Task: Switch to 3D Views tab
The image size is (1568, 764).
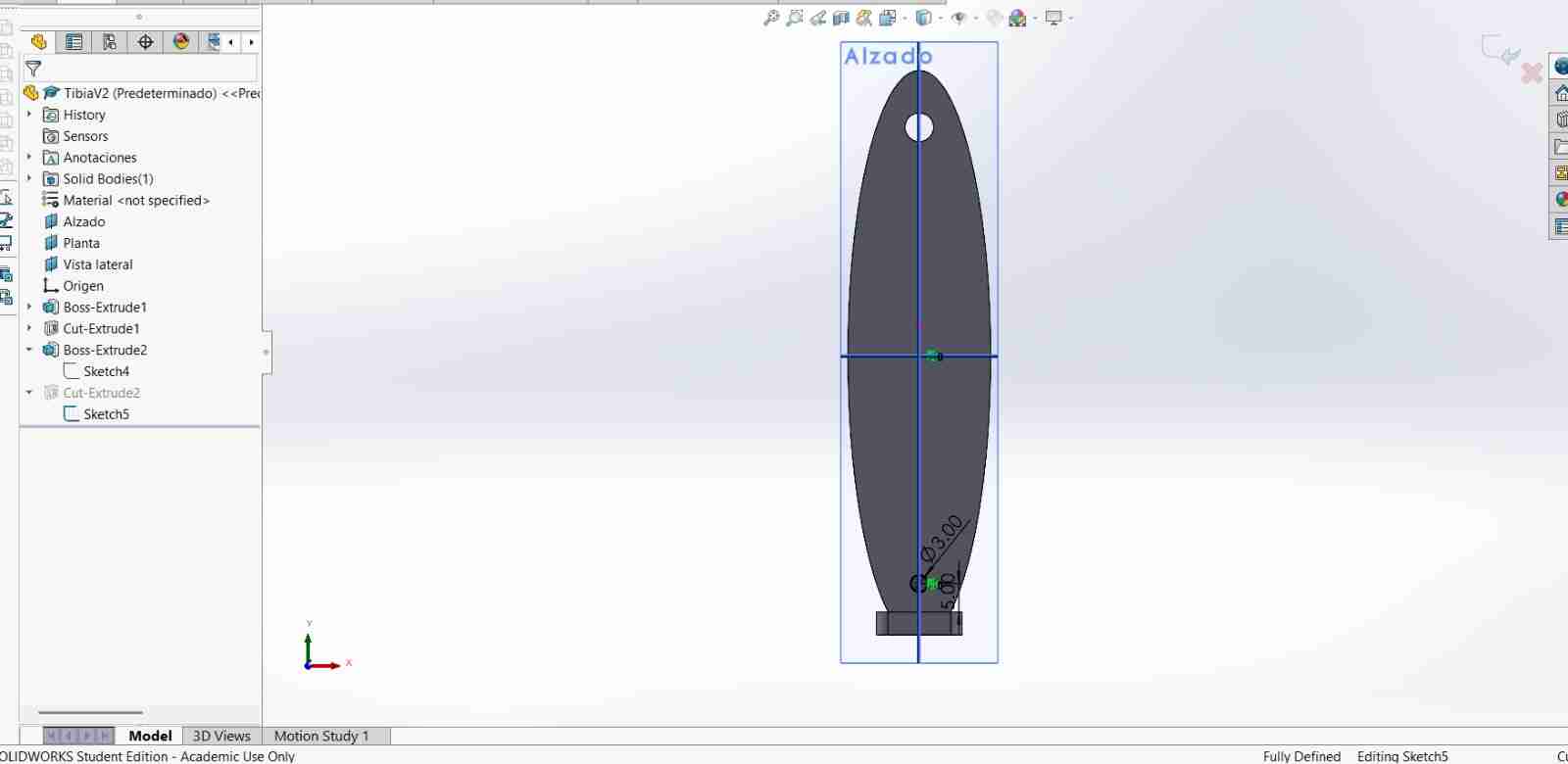Action: tap(221, 736)
